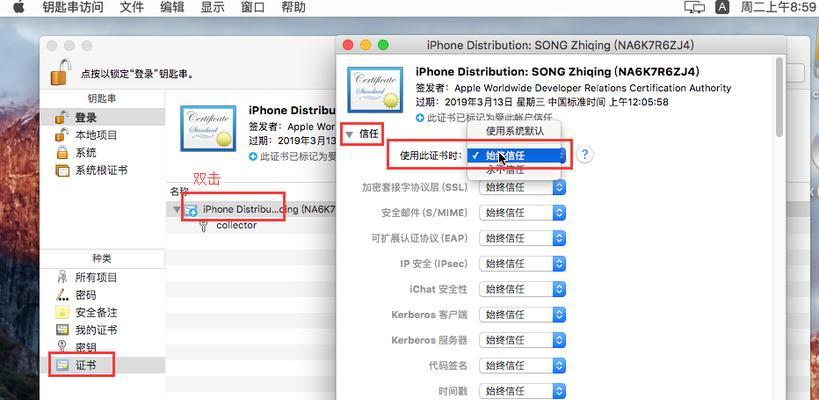This screenshot has width=819, height=400.
Task: Click the 我的证书 icon
Action: pos(62,330)
